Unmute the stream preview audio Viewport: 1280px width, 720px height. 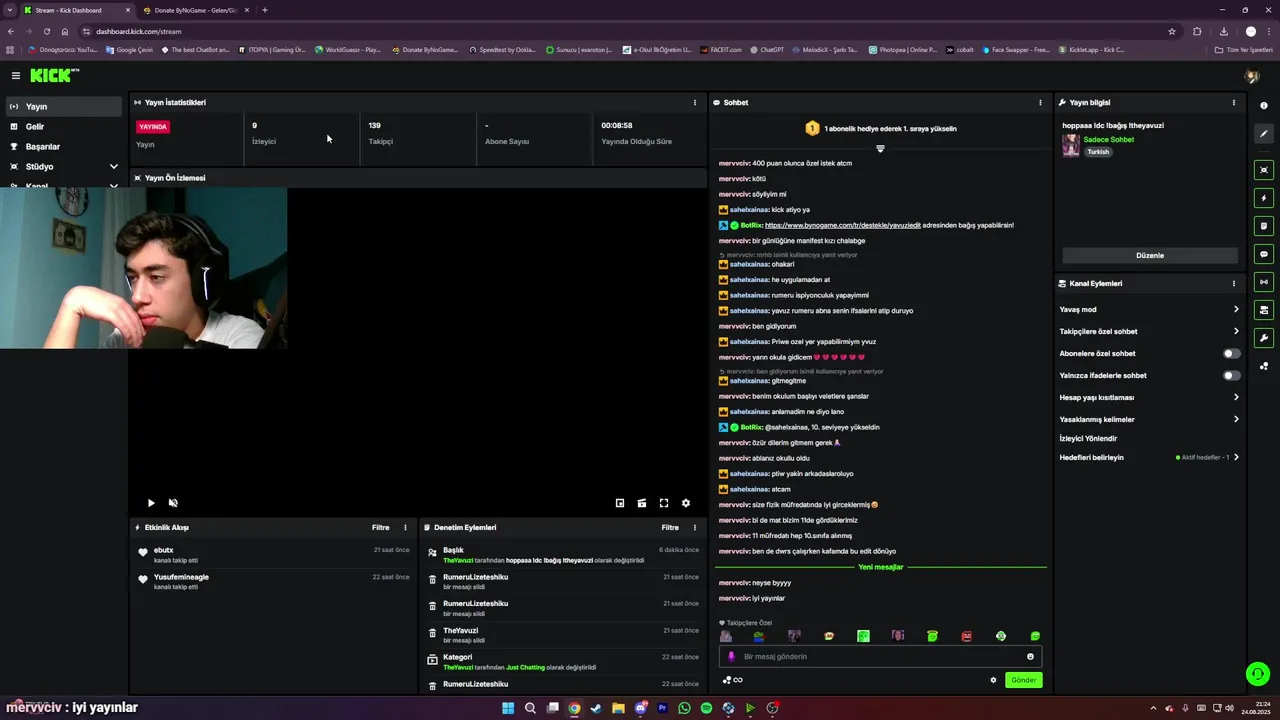(173, 503)
